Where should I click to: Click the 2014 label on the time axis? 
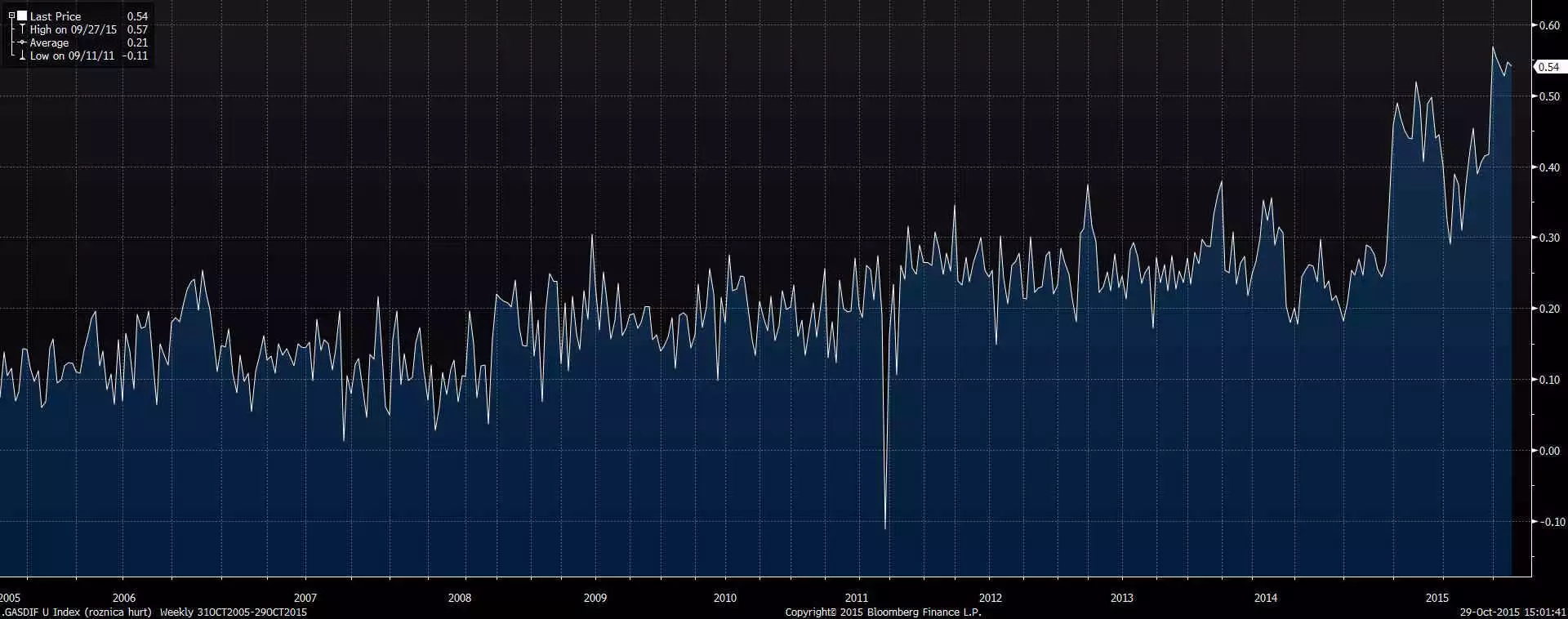point(1266,598)
